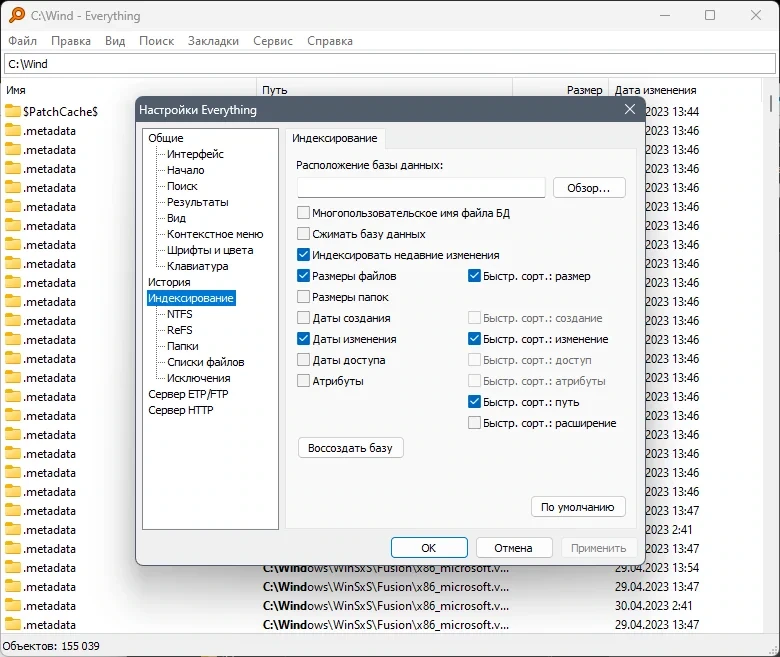The image size is (780, 657).
Task: Select Начало in settings tree
Action: (186, 170)
